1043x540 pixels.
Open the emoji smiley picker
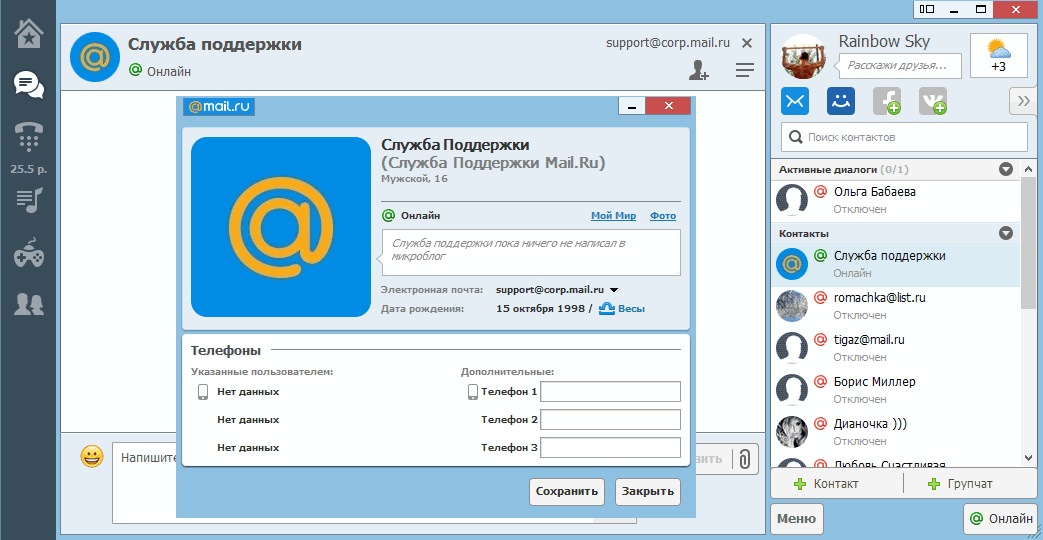click(92, 457)
